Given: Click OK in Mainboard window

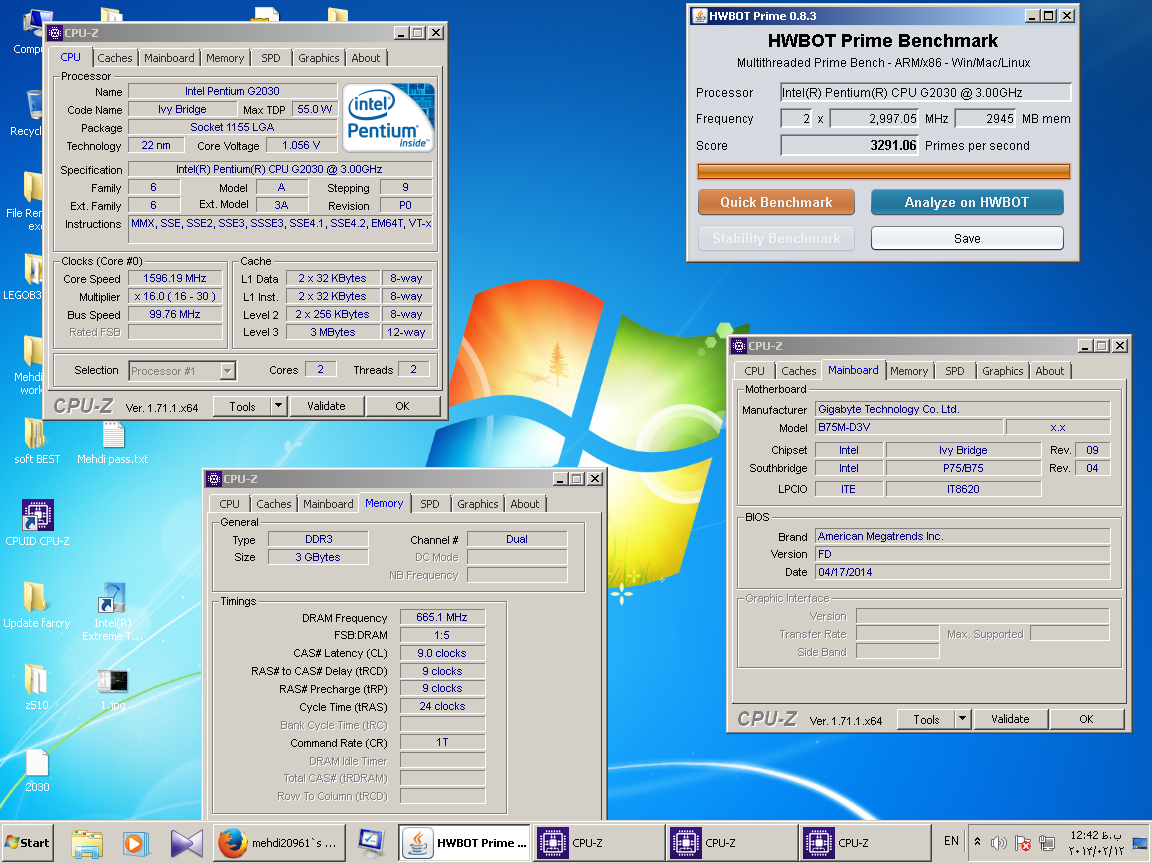Looking at the screenshot, I should click(x=1087, y=719).
